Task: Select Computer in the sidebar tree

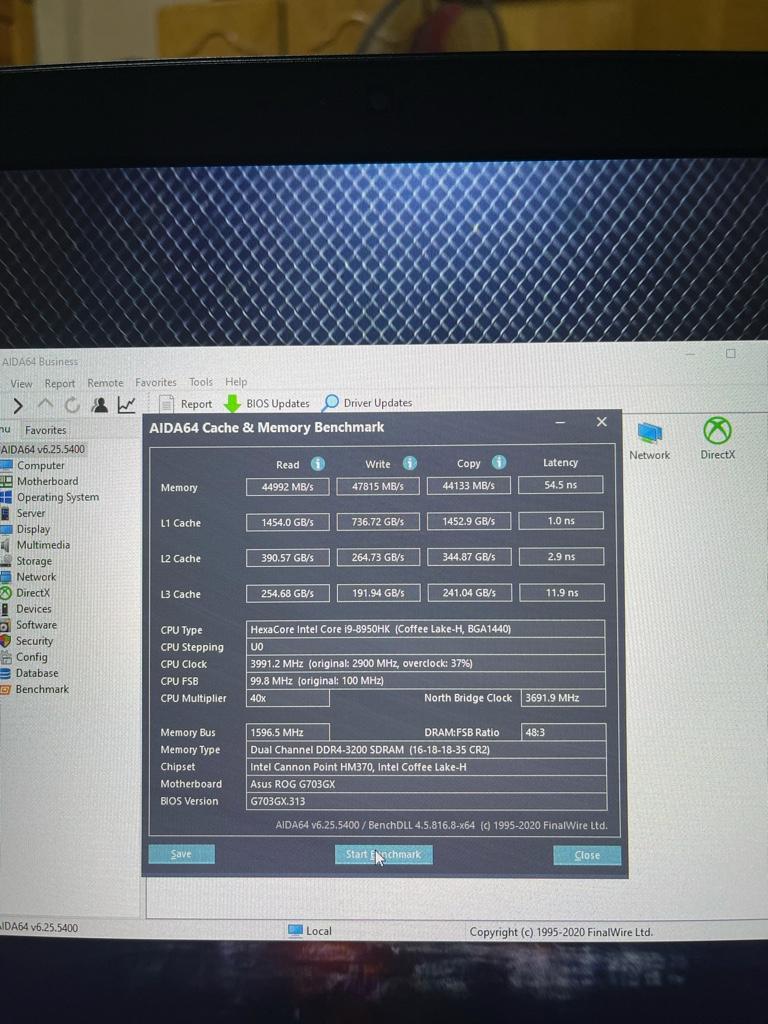Action: 40,465
